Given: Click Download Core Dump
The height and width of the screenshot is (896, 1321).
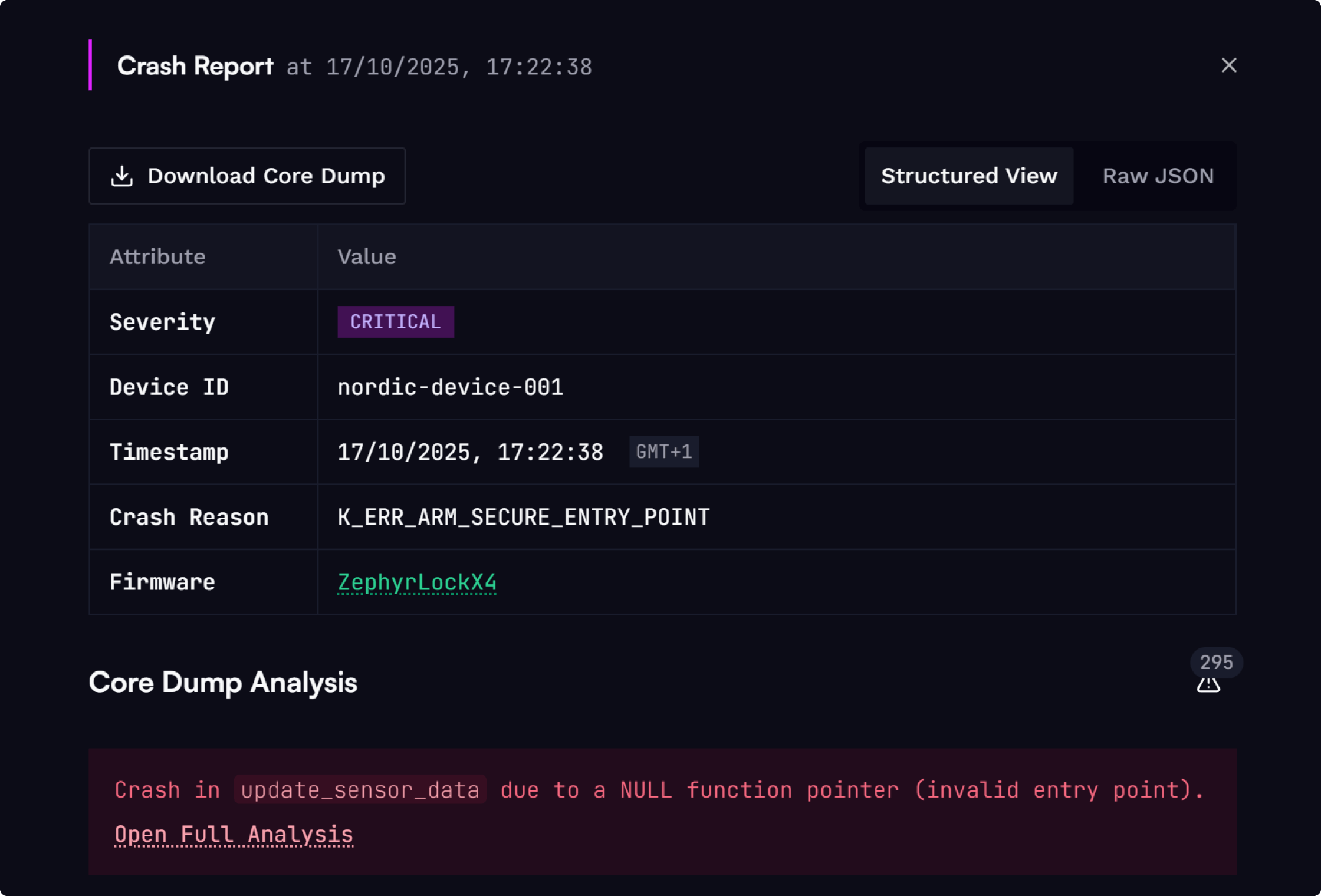Looking at the screenshot, I should [x=247, y=176].
